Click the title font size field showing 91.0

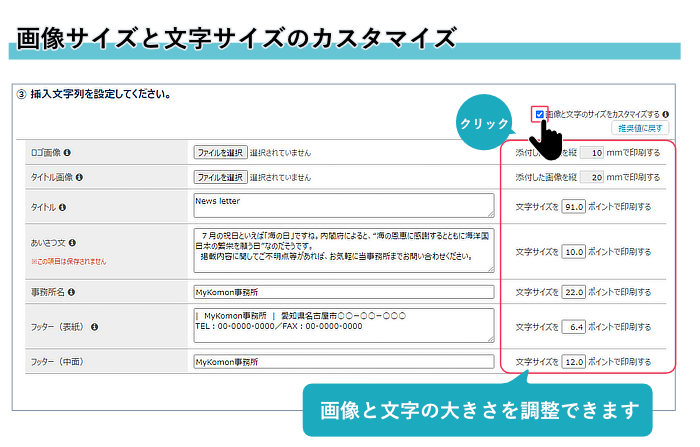pyautogui.click(x=573, y=207)
